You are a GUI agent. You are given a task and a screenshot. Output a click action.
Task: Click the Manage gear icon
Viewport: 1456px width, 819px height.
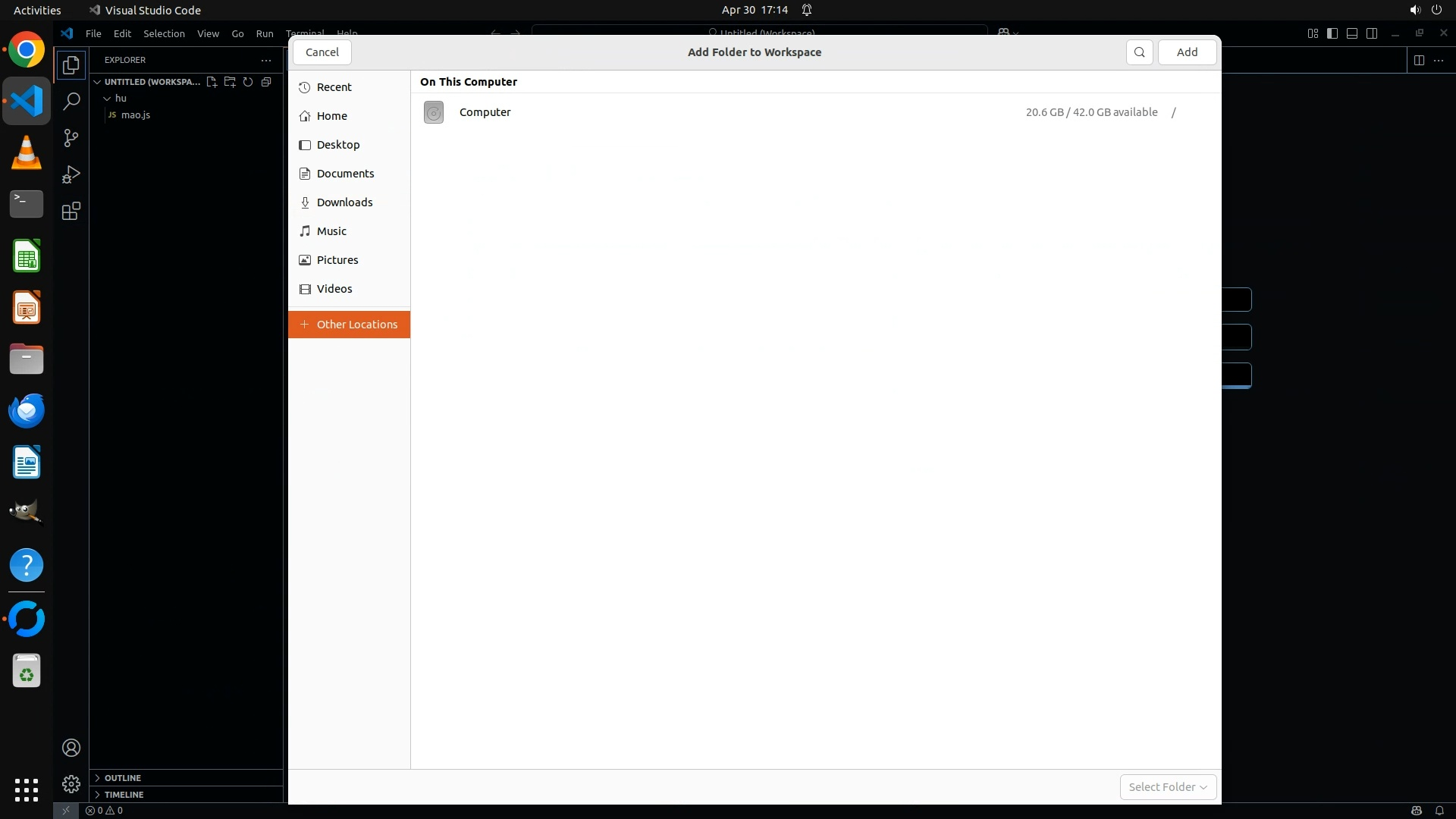[x=71, y=783]
